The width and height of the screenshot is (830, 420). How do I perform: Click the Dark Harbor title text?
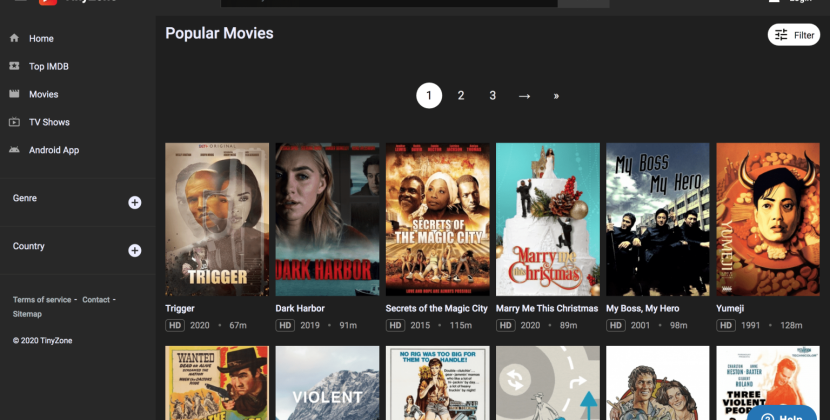tap(300, 308)
